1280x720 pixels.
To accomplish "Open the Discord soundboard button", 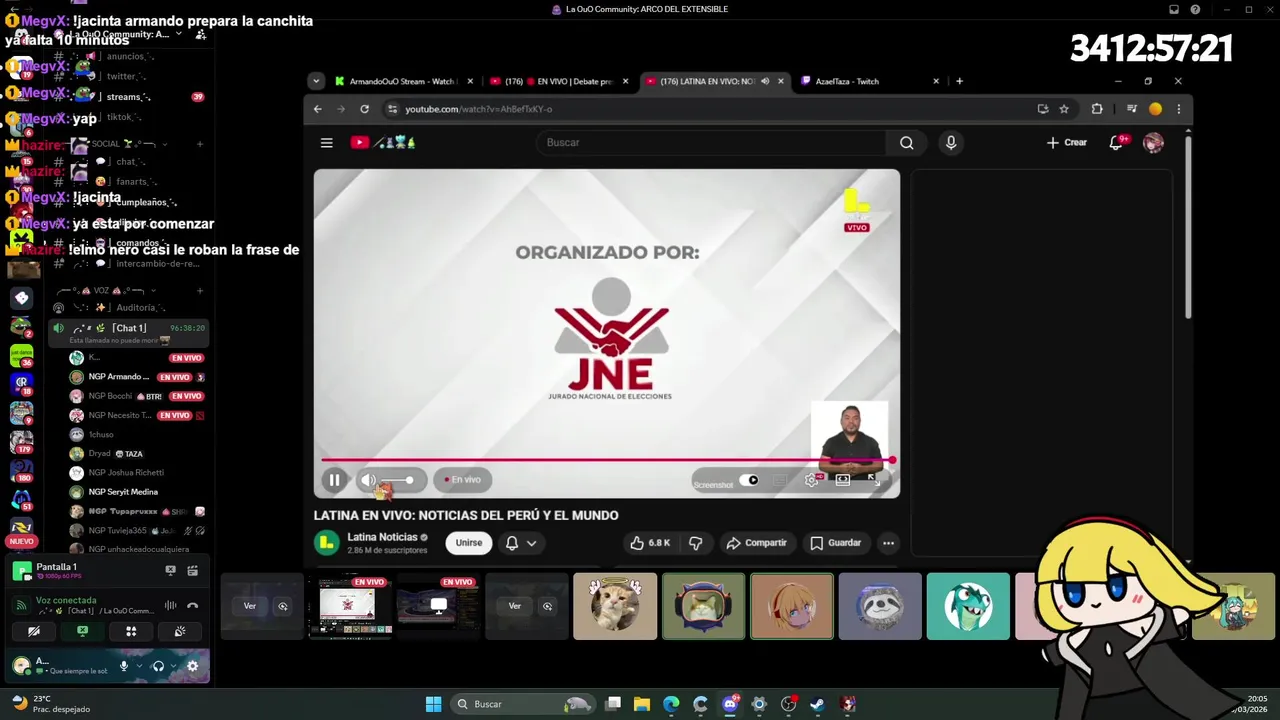I will click(x=180, y=631).
